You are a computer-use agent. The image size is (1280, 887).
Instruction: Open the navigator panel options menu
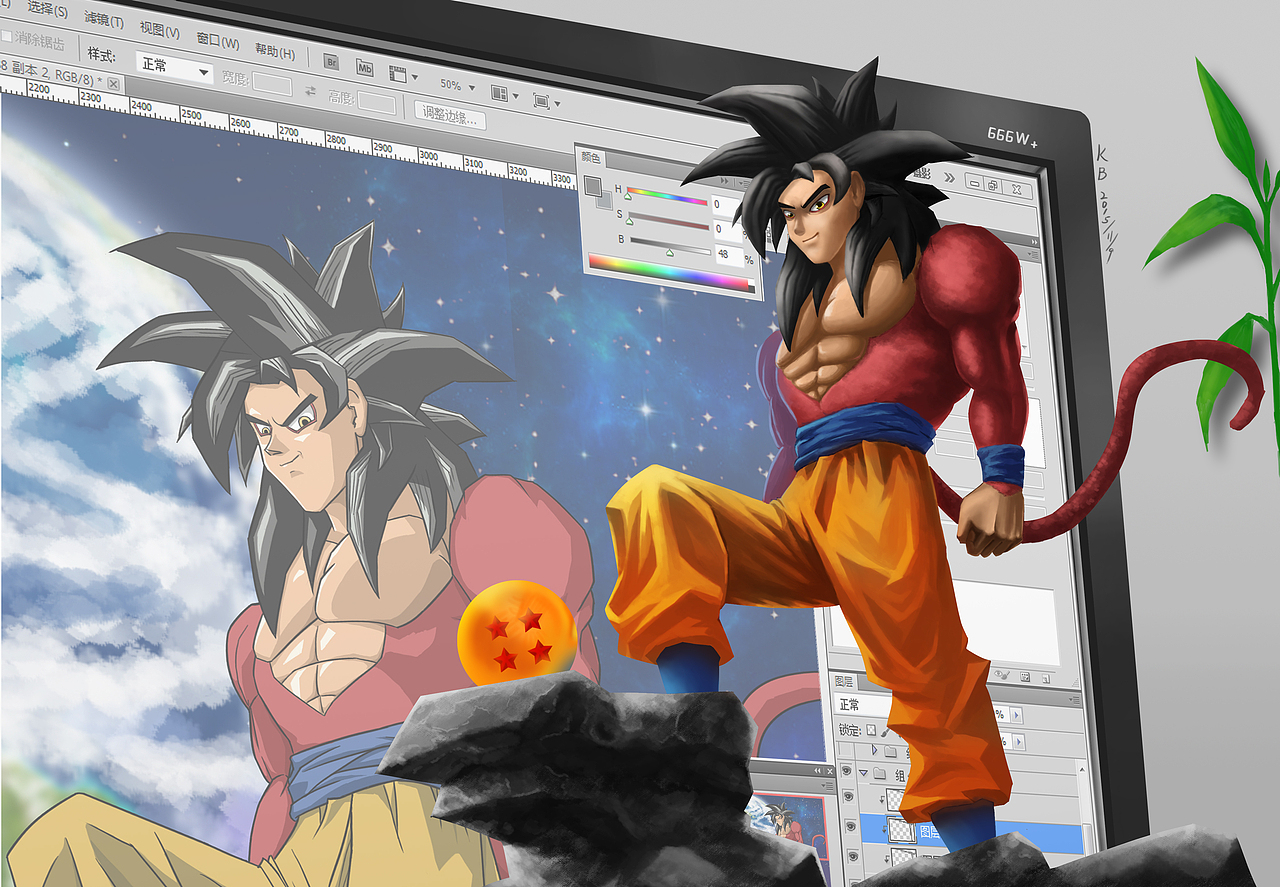(828, 785)
